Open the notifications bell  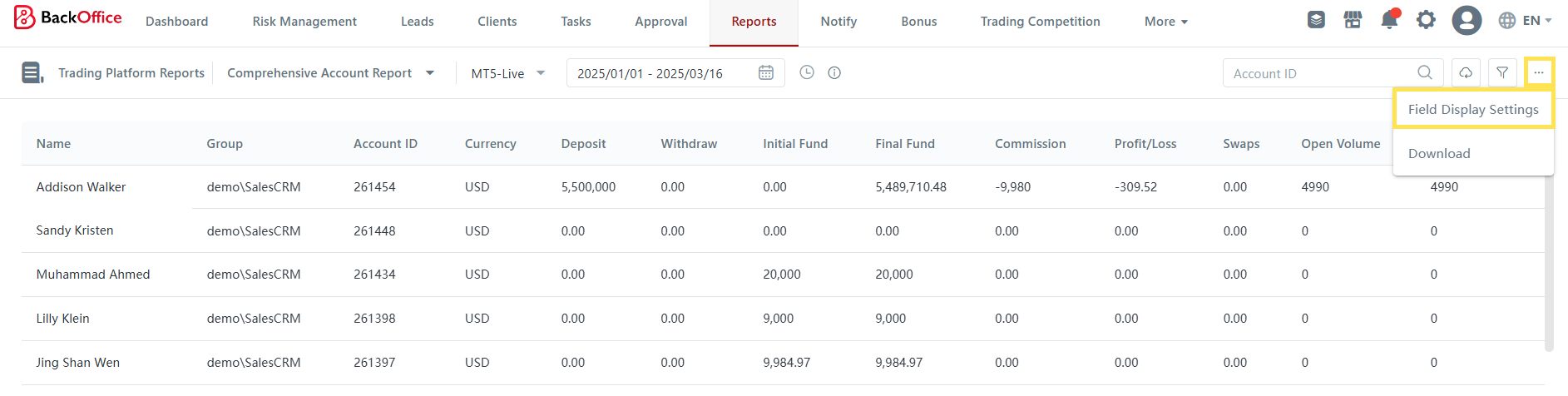click(1389, 20)
